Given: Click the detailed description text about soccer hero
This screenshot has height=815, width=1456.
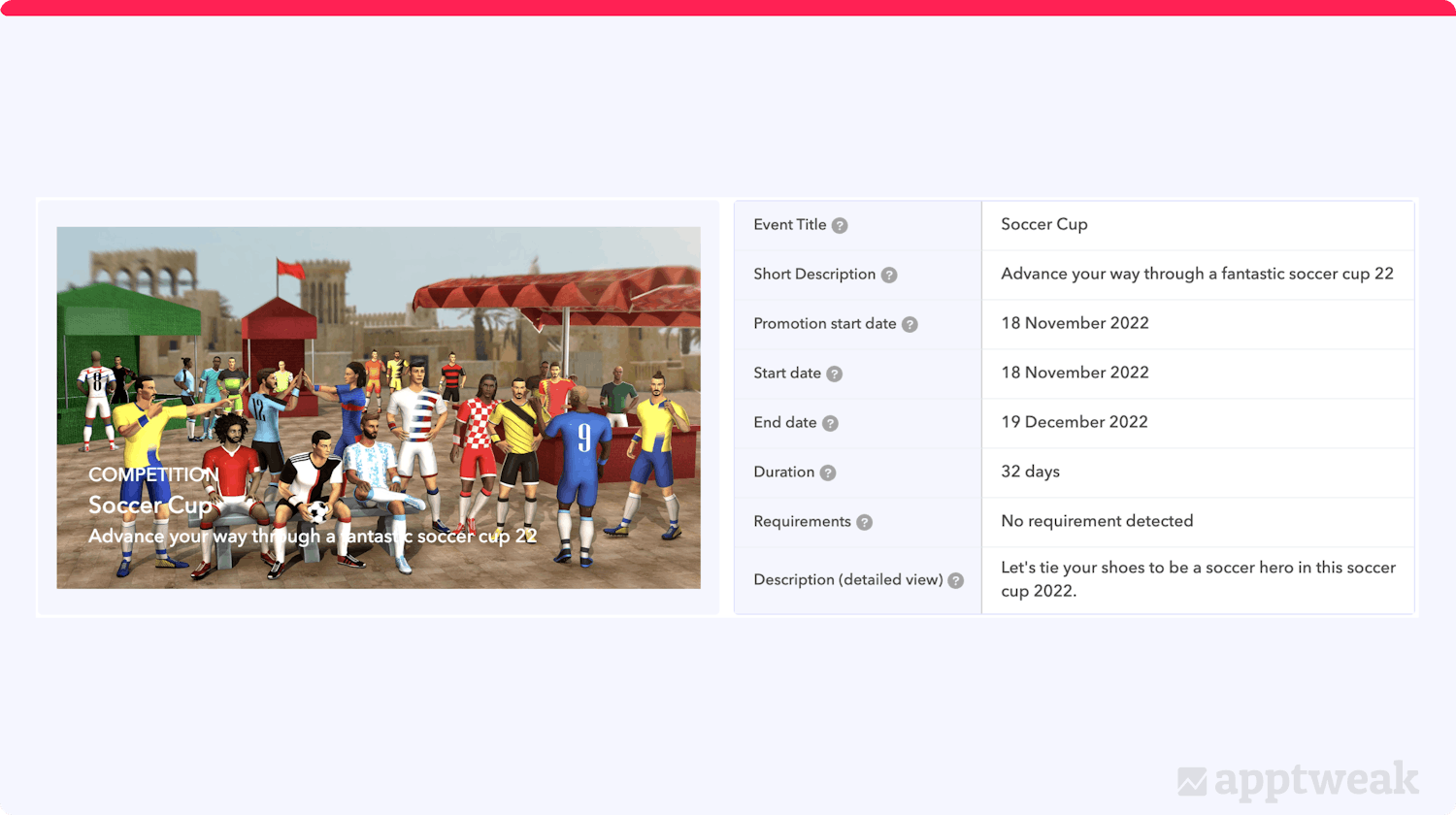Looking at the screenshot, I should (x=1198, y=579).
